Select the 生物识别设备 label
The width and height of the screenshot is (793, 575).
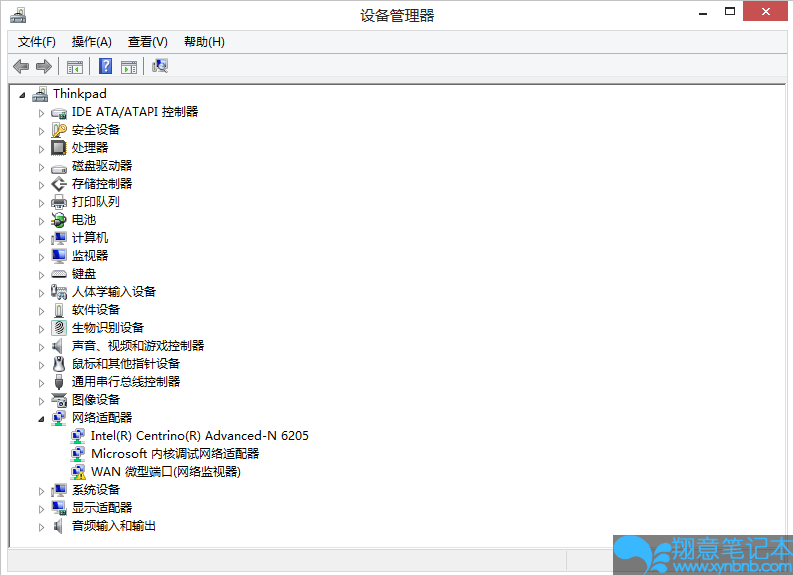point(108,328)
